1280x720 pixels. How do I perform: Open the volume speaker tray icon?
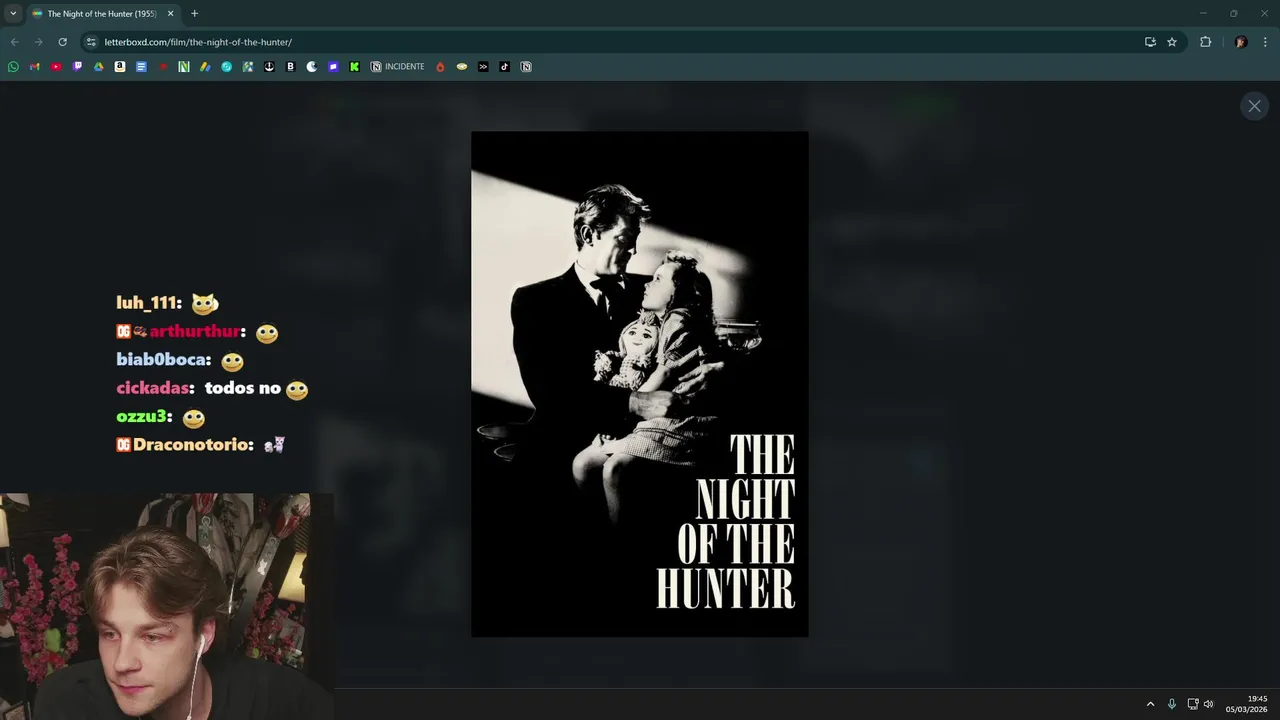tap(1208, 704)
